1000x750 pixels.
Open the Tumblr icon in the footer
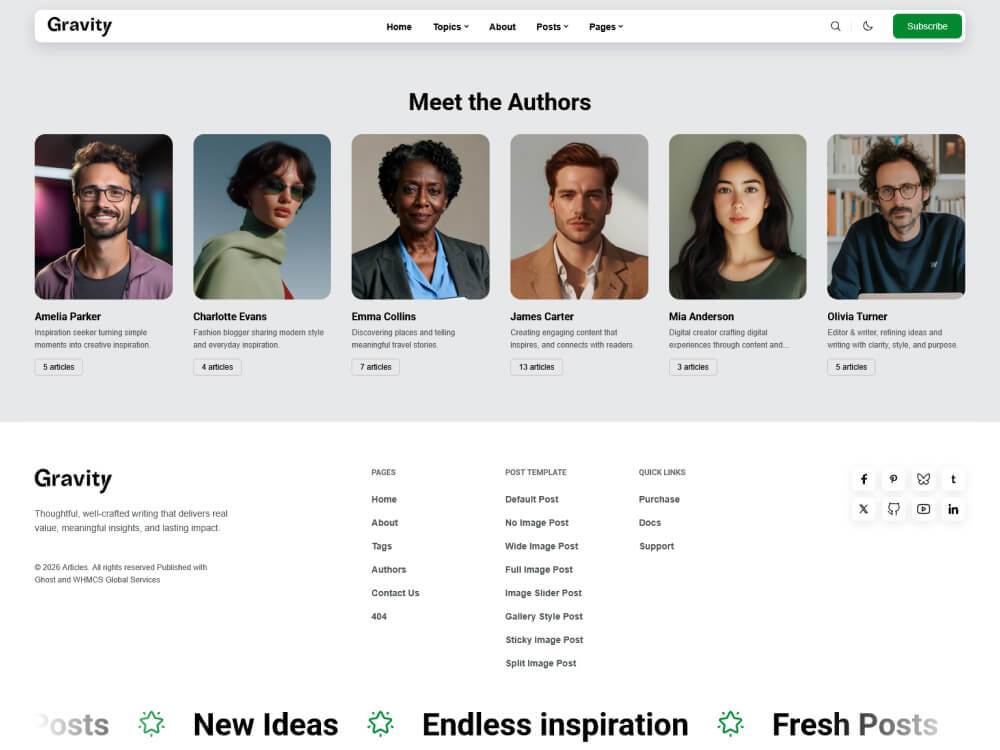pyautogui.click(x=953, y=479)
